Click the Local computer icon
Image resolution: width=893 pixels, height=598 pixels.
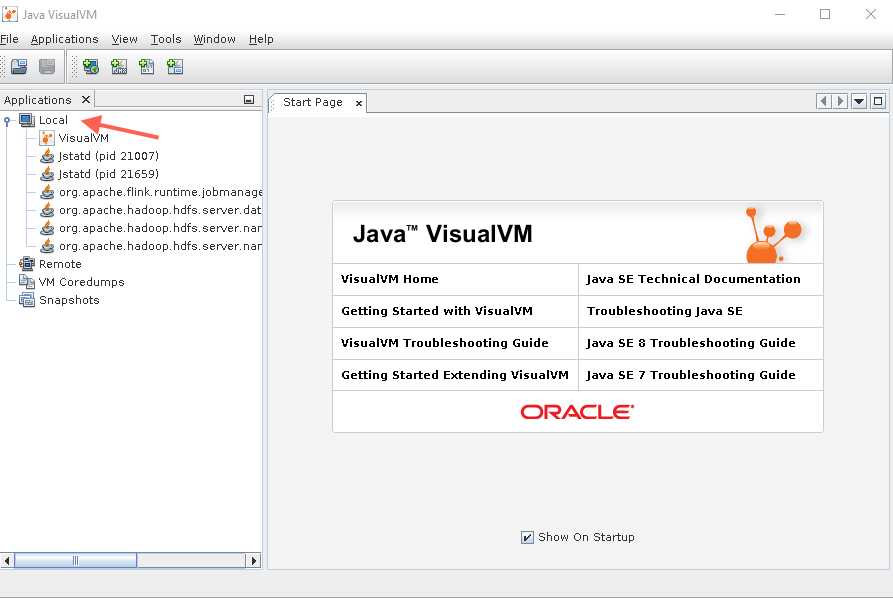(27, 120)
